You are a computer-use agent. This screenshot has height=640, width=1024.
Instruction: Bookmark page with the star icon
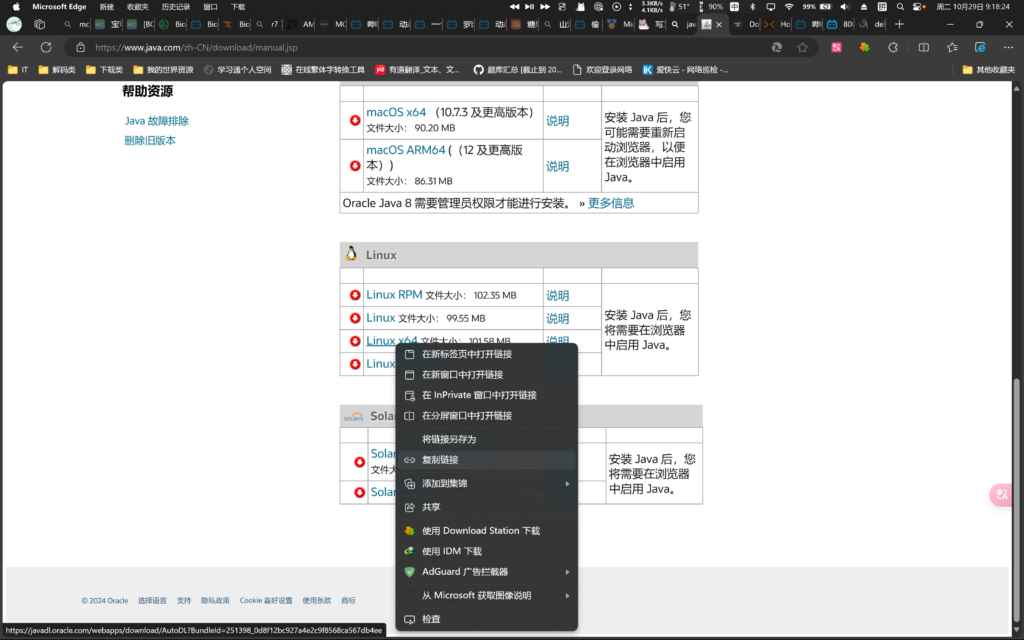coord(802,47)
